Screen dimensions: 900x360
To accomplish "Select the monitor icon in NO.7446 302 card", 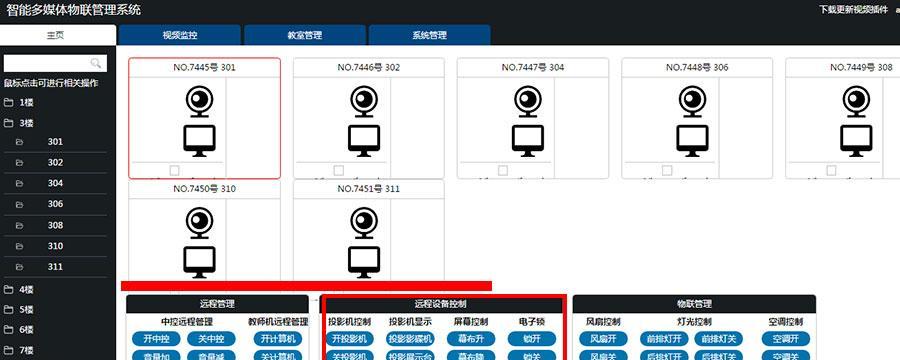I will [x=364, y=141].
